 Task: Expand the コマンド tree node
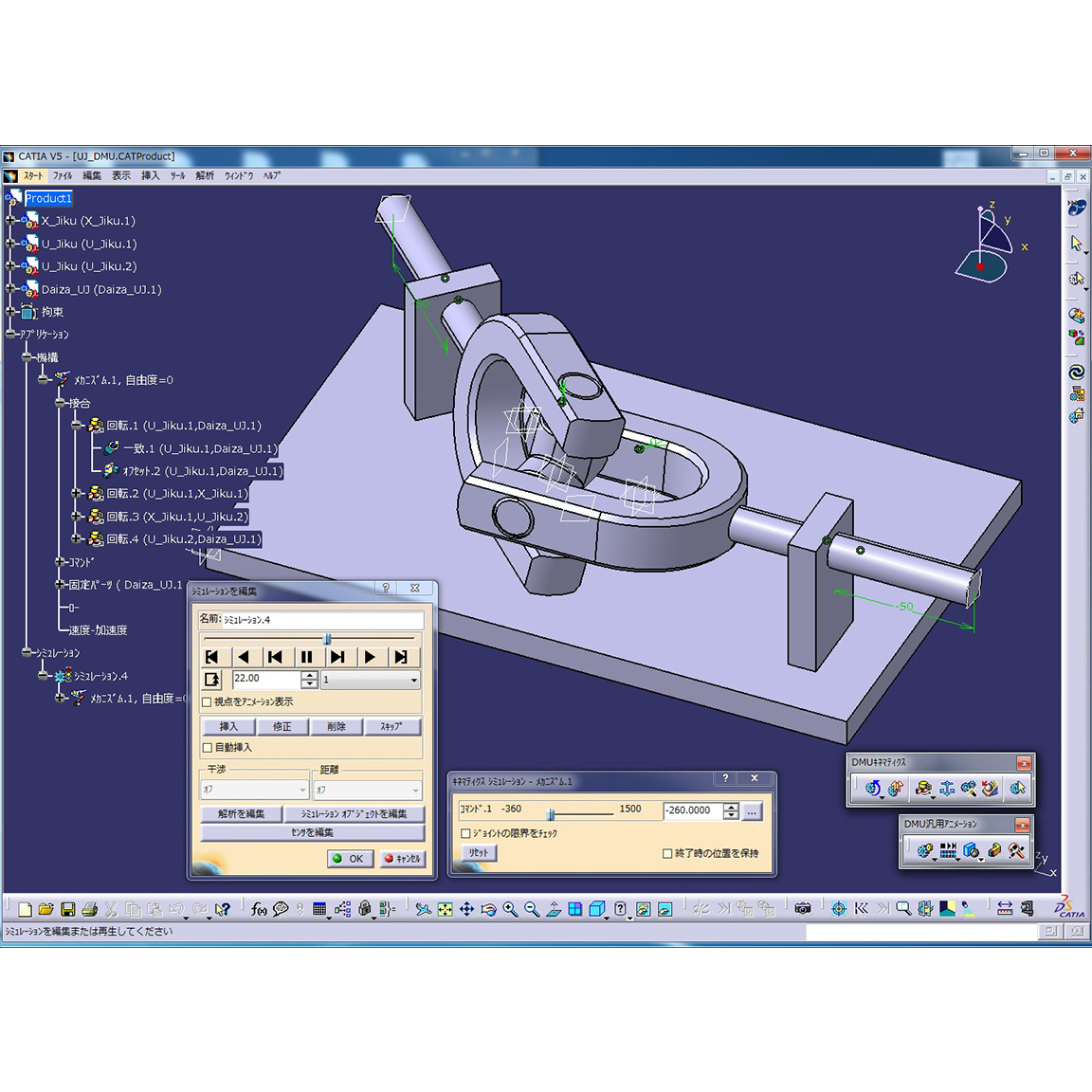click(x=61, y=561)
